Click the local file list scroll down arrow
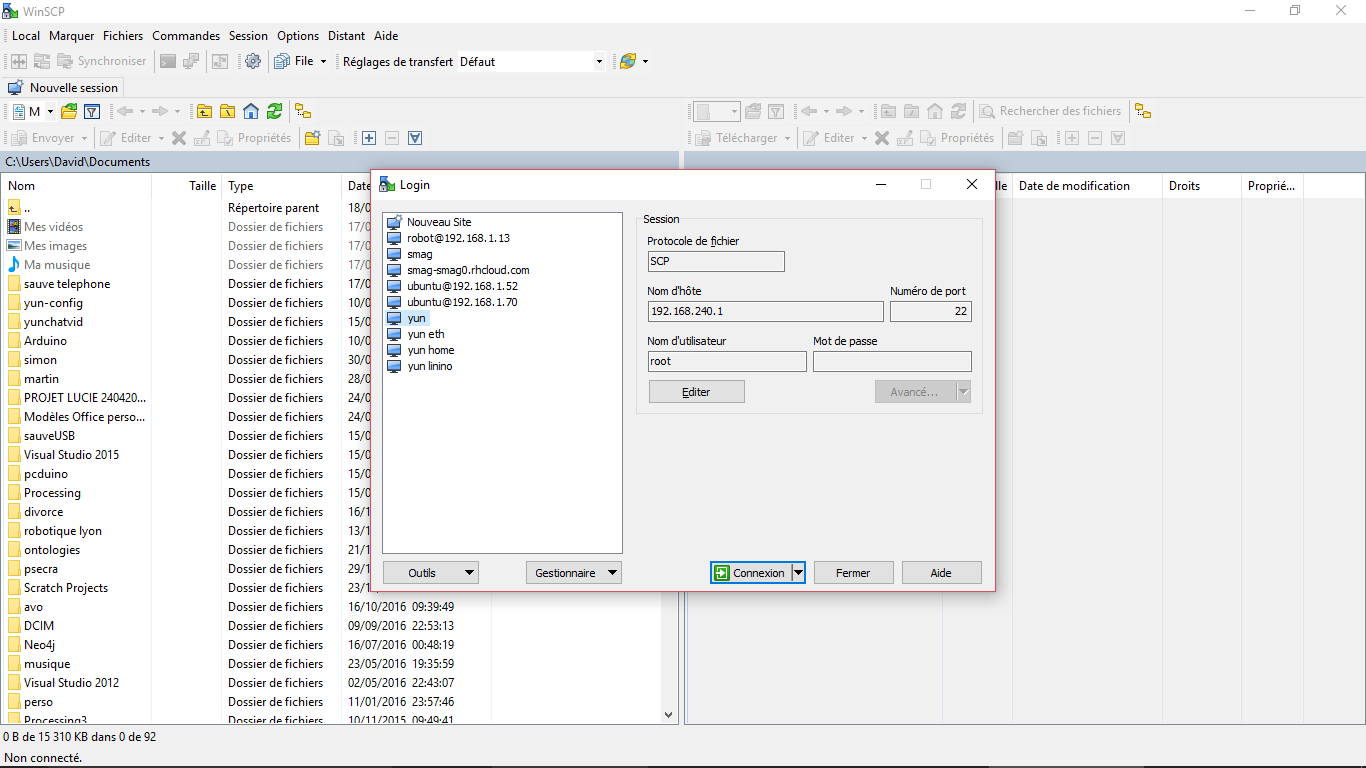 [x=670, y=715]
